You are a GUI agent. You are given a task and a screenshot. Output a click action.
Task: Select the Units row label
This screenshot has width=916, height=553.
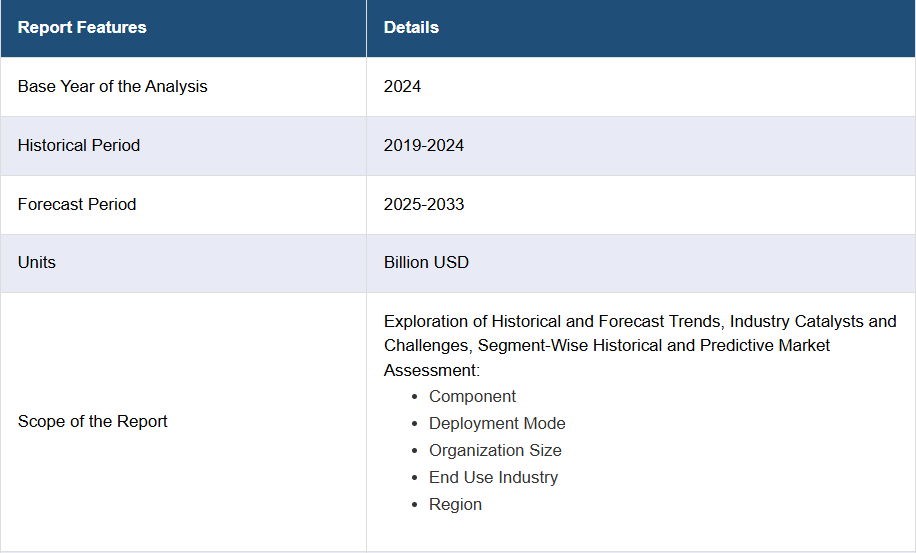pos(37,263)
